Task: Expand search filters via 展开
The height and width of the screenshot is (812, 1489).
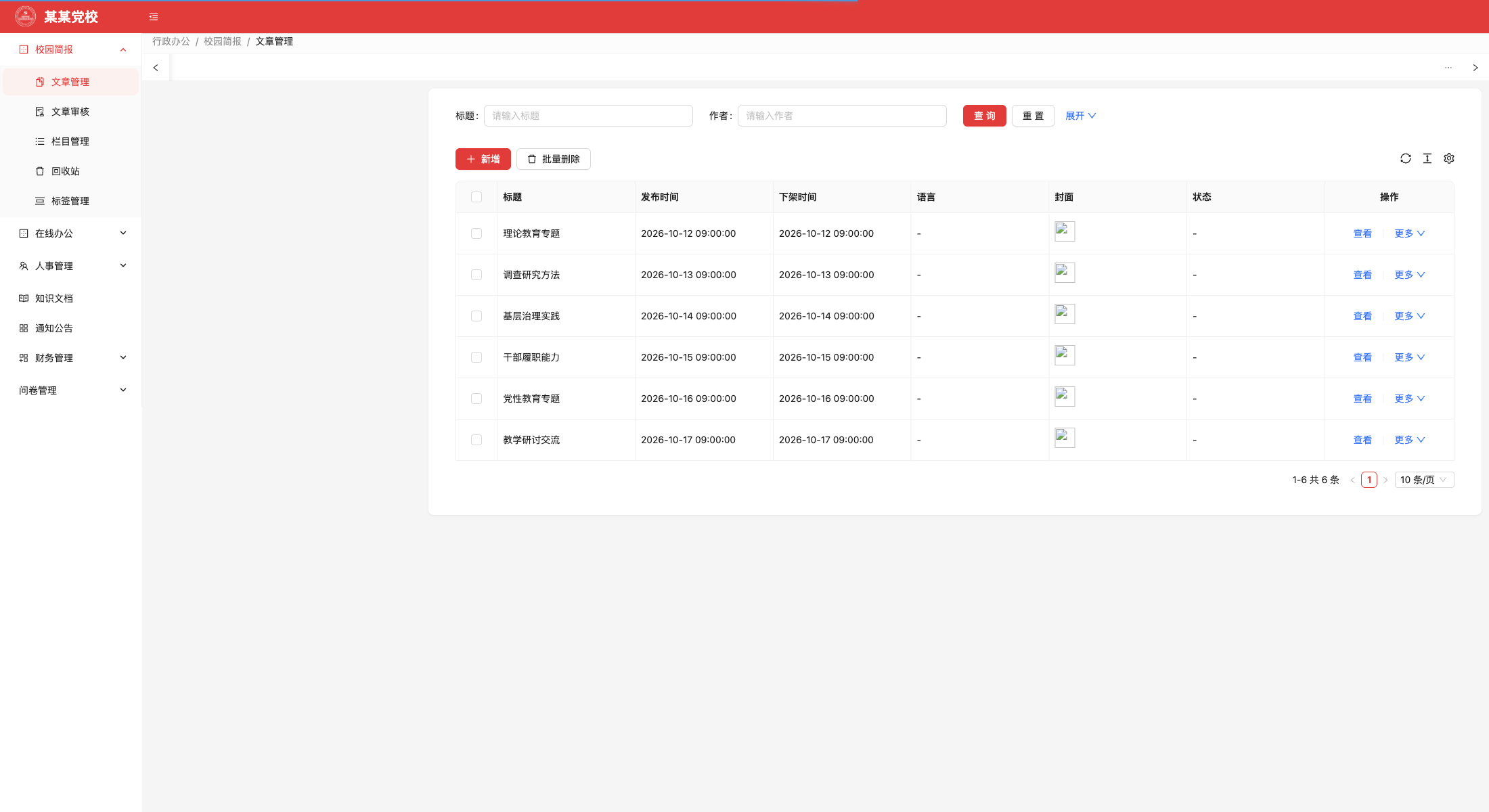Action: click(1080, 116)
